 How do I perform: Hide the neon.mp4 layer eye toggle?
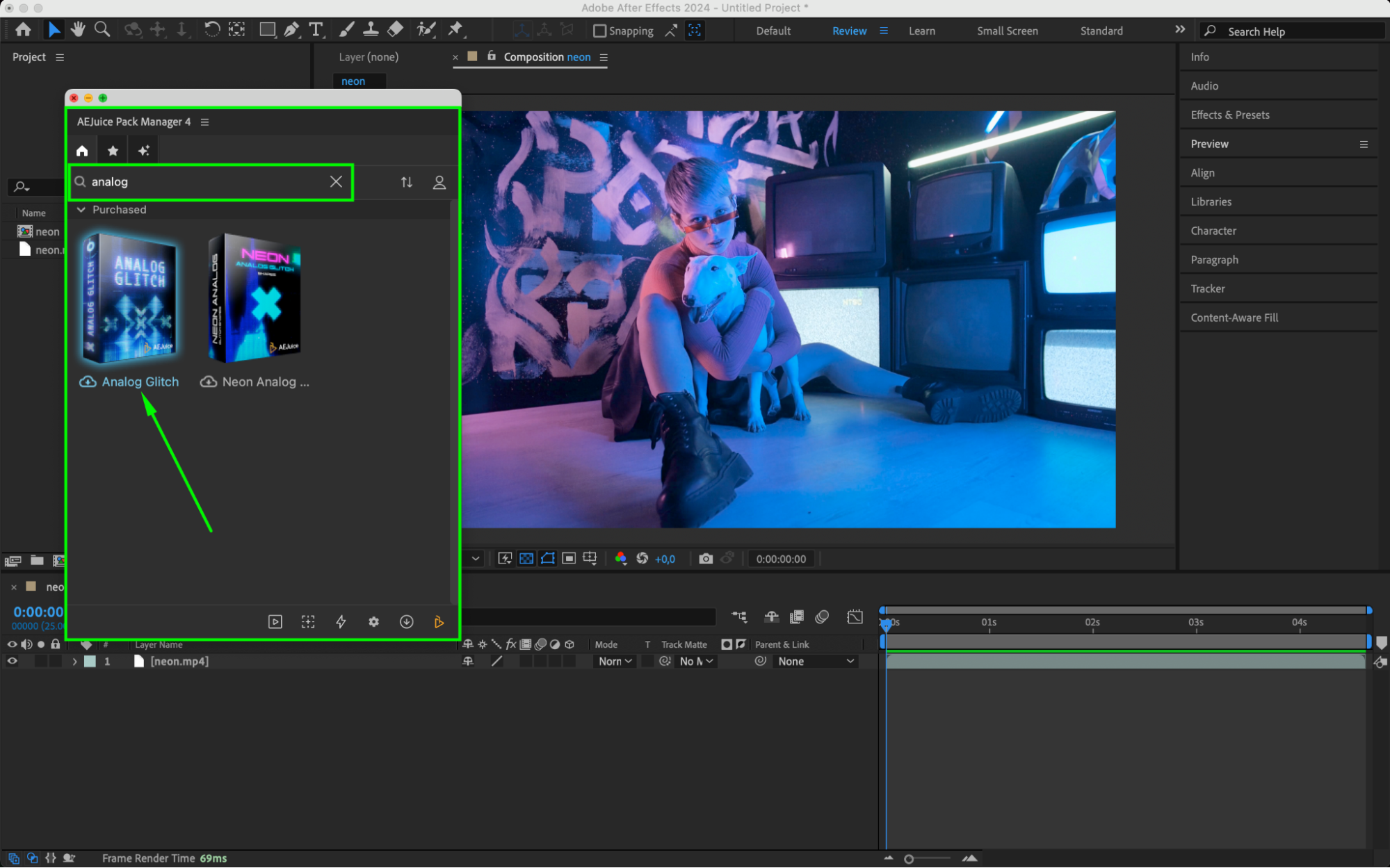click(x=12, y=662)
